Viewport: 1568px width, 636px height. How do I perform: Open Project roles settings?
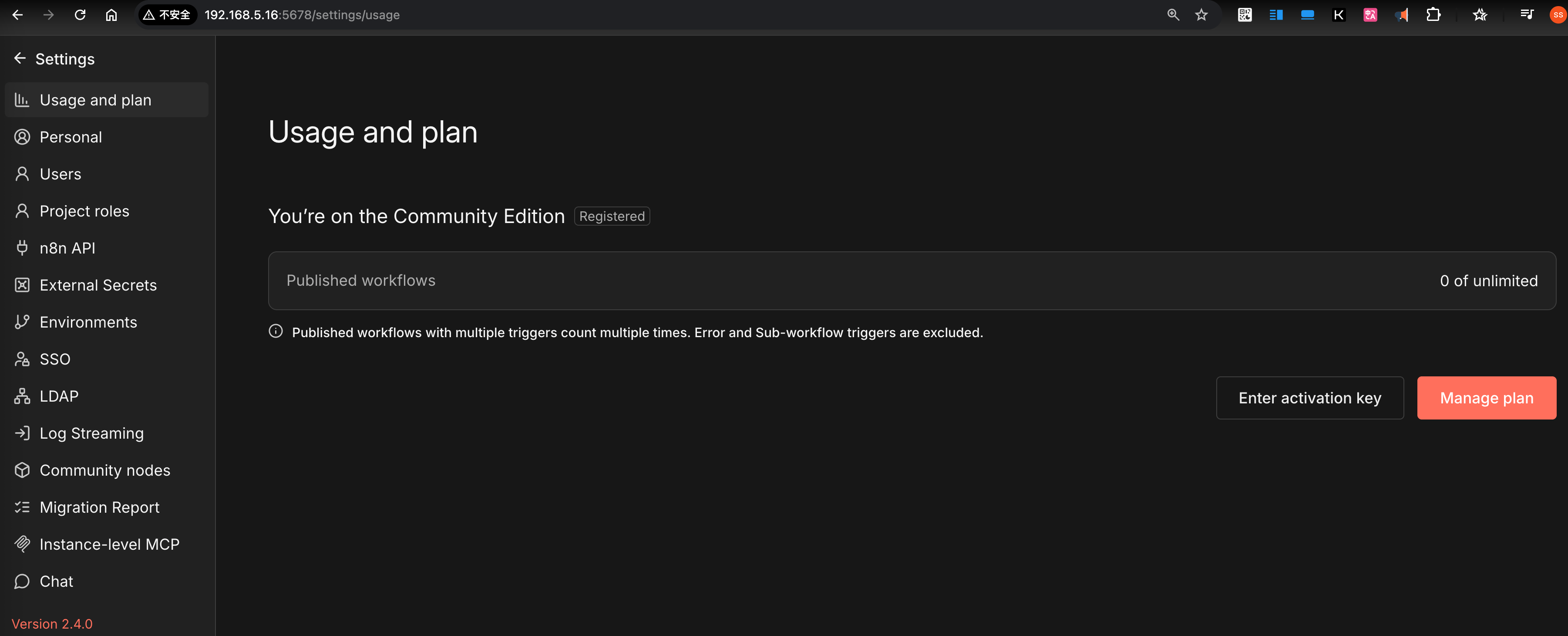84,211
